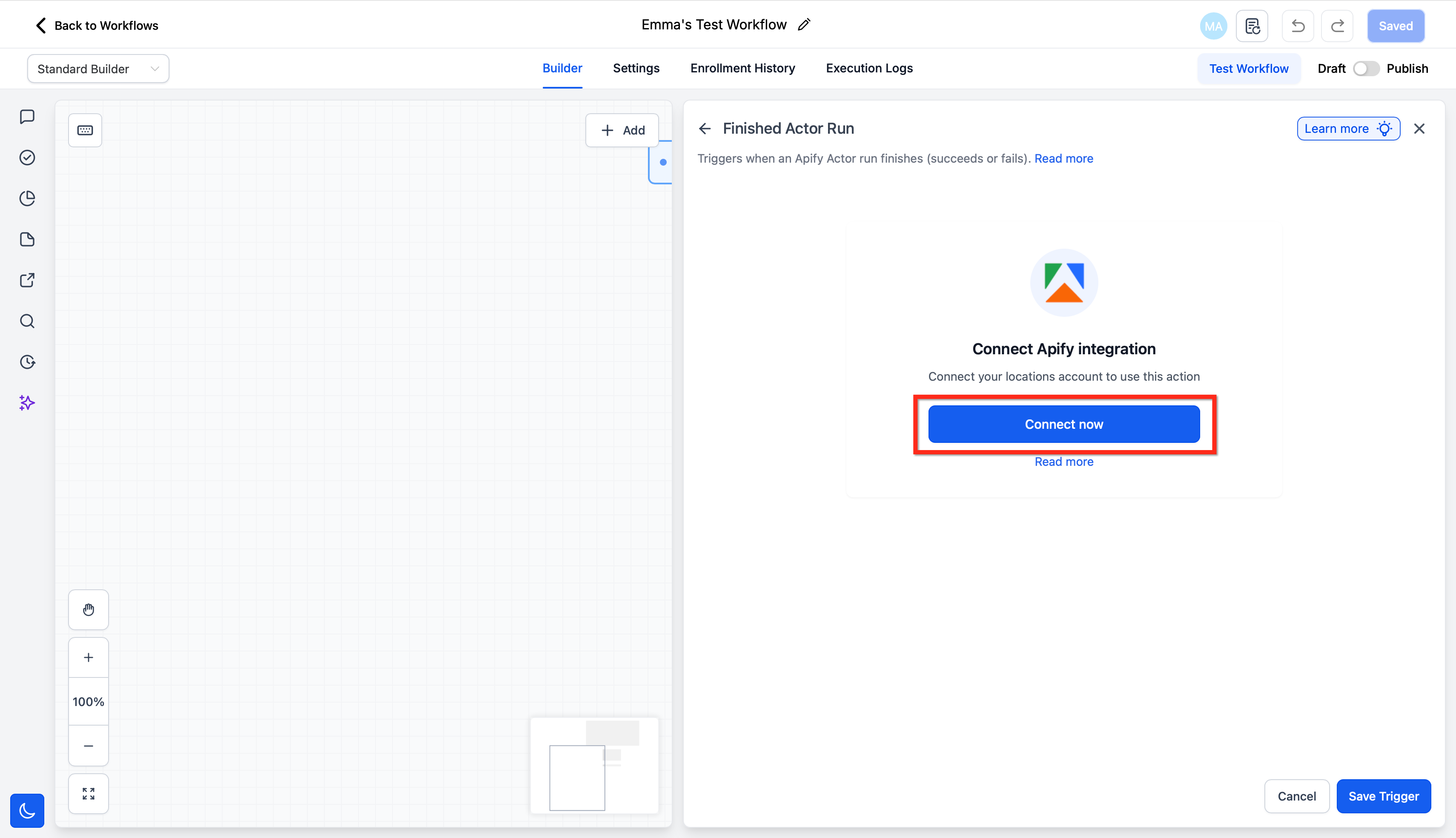Click the comment bubble icon in left sidebar
Viewport: 1456px width, 838px height.
tap(27, 117)
